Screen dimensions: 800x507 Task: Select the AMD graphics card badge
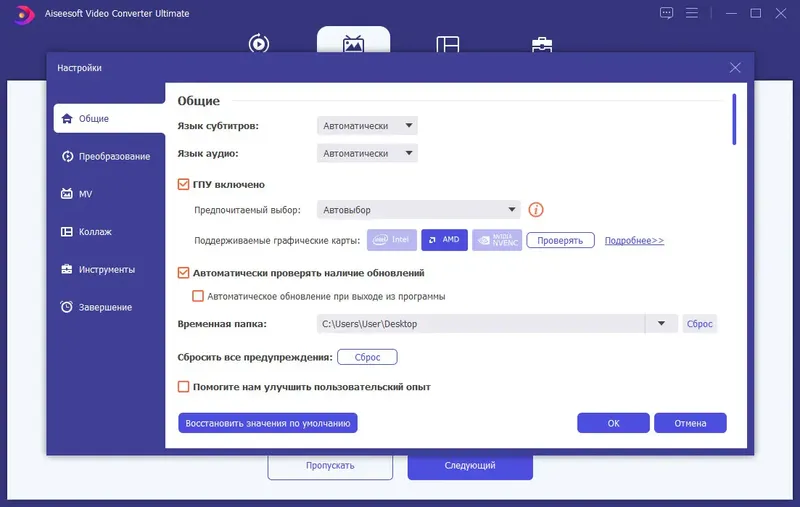click(x=444, y=240)
